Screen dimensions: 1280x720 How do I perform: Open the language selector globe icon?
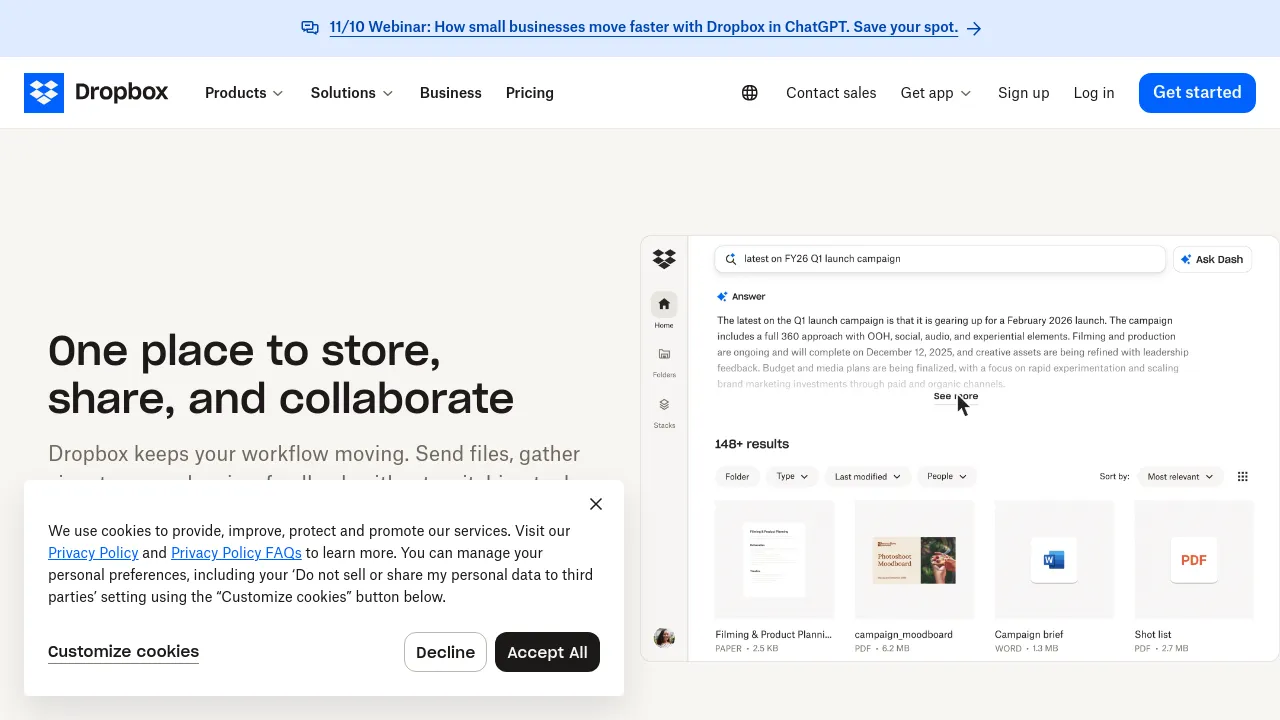(750, 93)
